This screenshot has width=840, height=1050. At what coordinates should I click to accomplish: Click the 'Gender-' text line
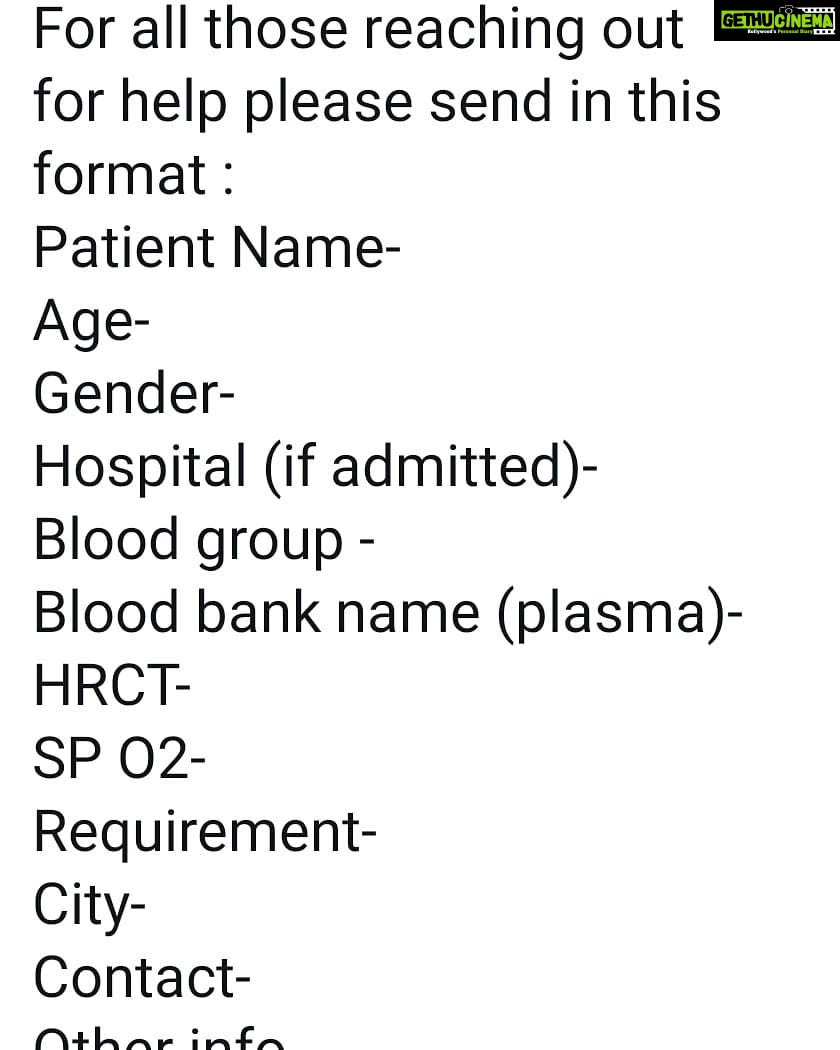pos(134,394)
